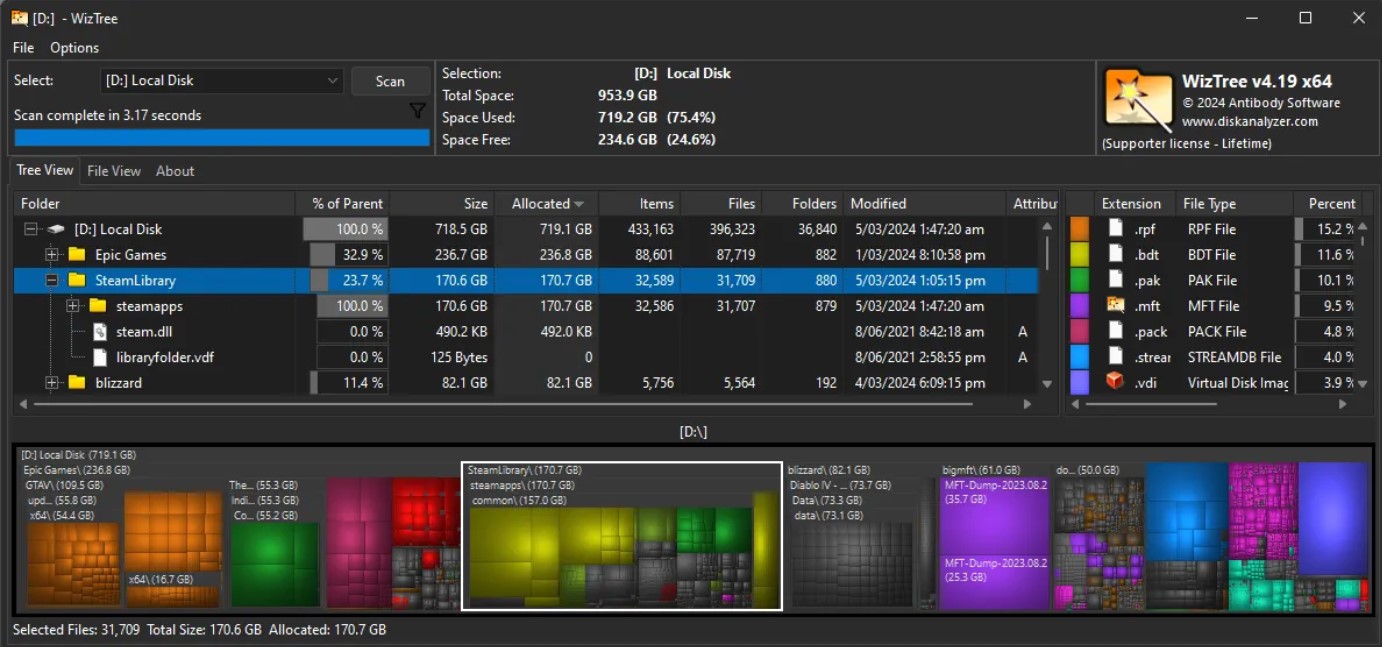This screenshot has width=1382, height=647.
Task: Click the .pack file type icon
Action: point(1115,331)
